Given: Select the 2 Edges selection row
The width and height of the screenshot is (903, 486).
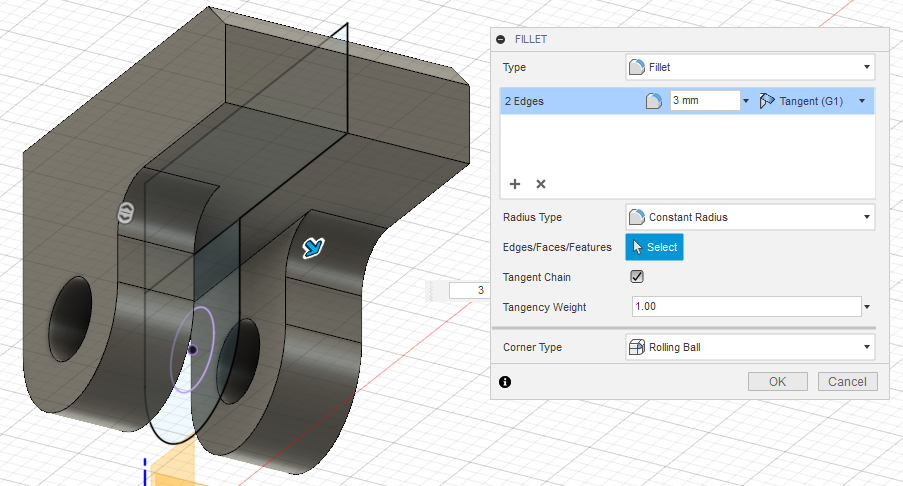Looking at the screenshot, I should tap(688, 101).
